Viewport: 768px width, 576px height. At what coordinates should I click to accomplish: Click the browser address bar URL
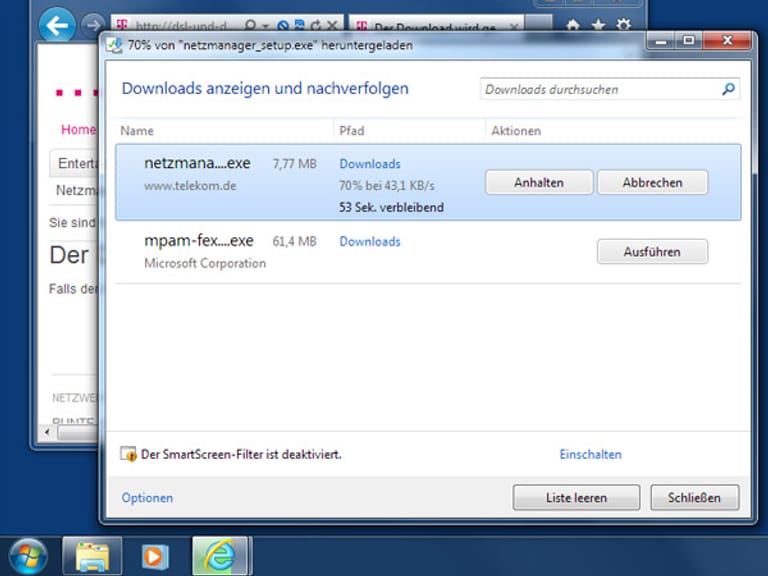point(181,26)
